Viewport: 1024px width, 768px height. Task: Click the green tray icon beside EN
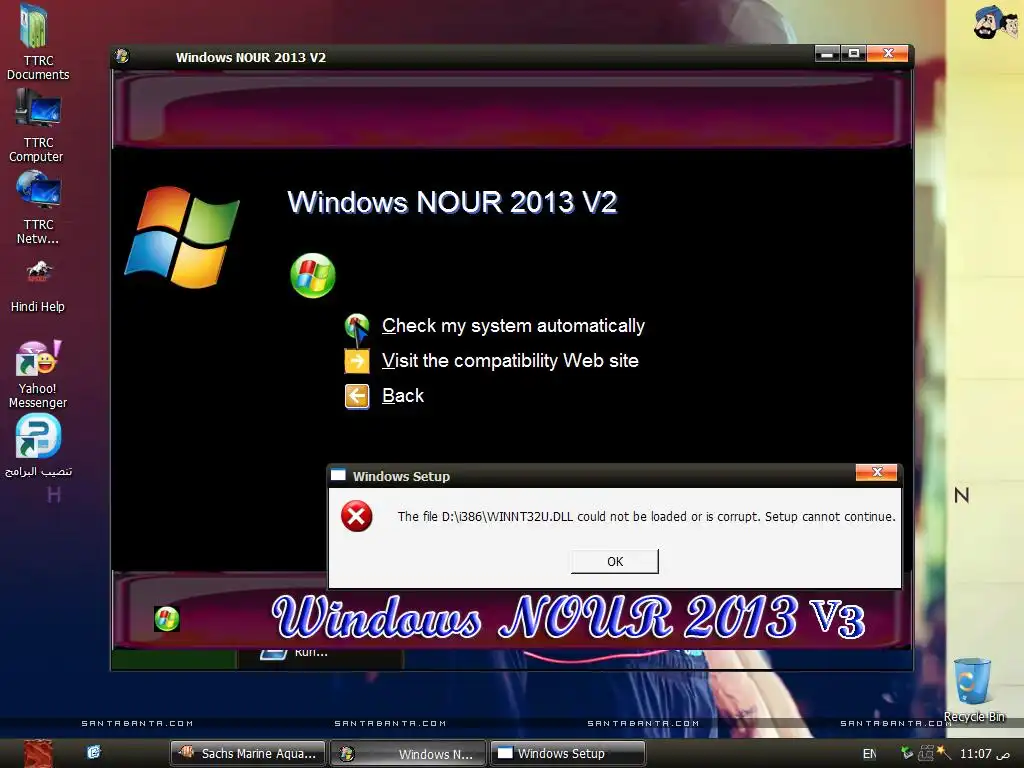[x=906, y=753]
